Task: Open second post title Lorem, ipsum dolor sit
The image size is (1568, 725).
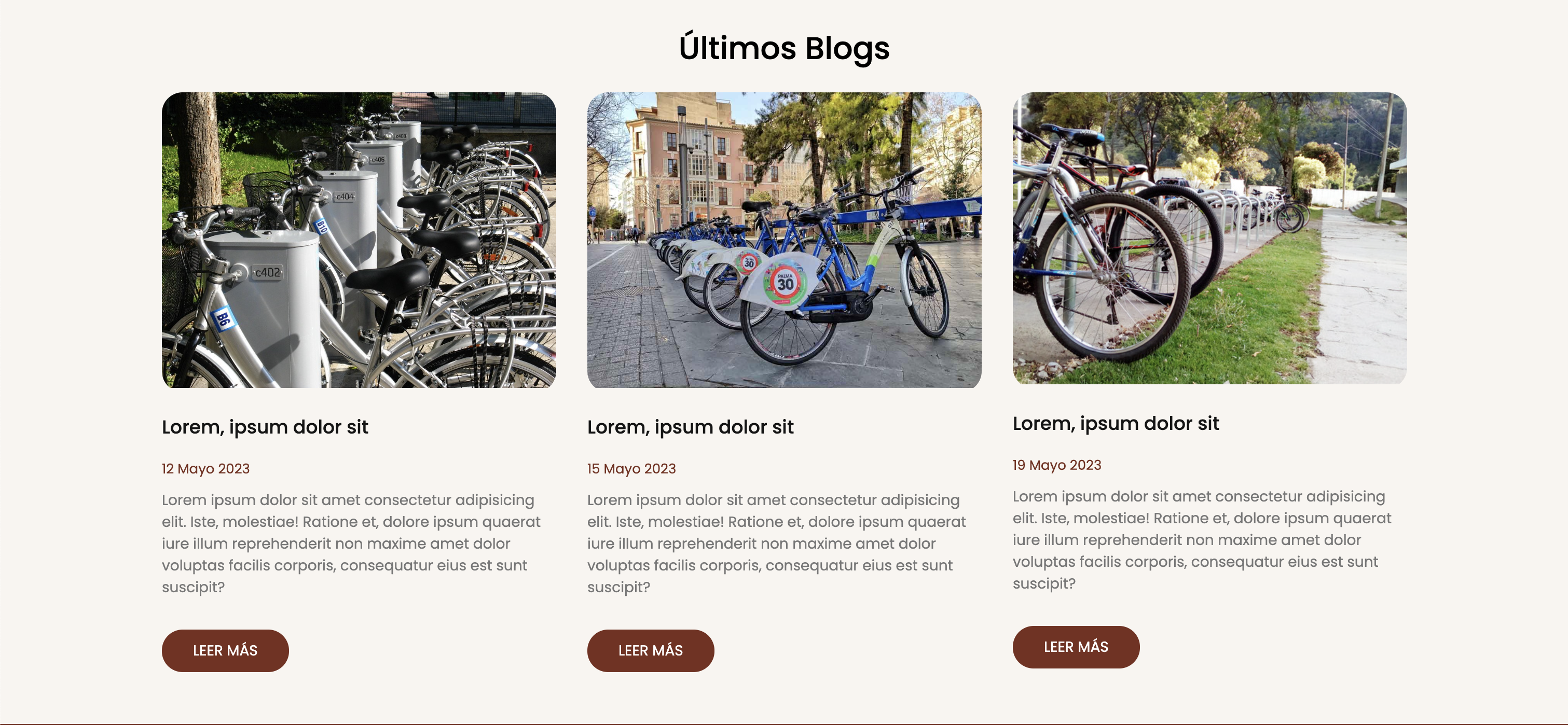Action: [x=690, y=427]
